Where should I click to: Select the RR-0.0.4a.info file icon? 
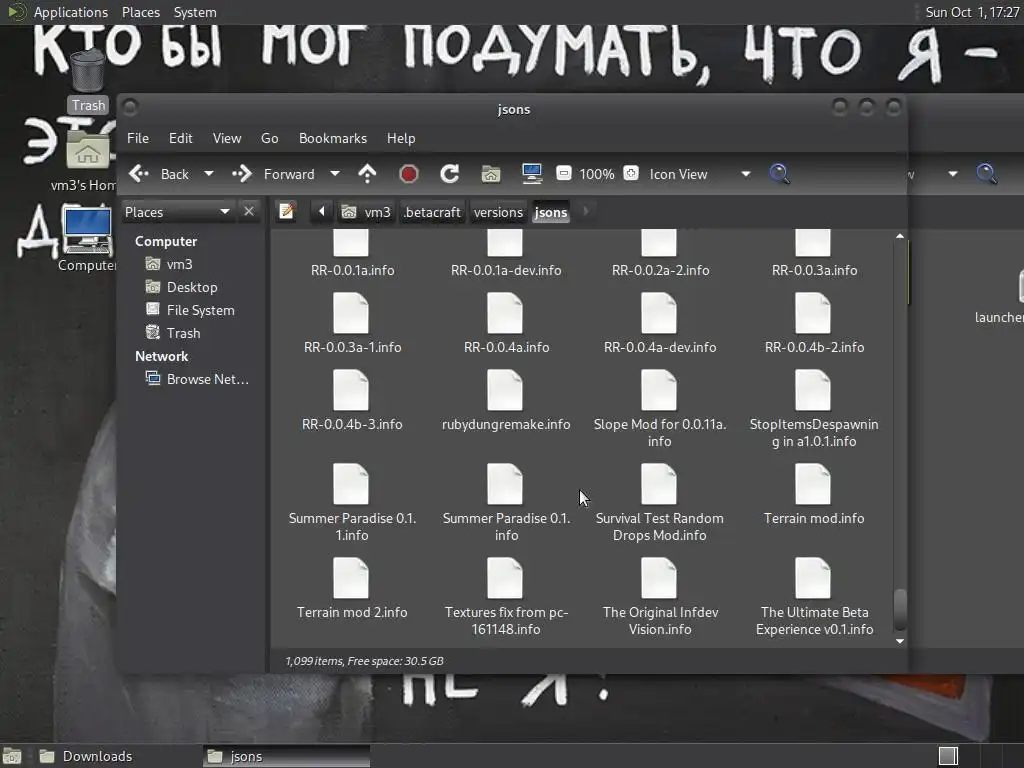coord(505,313)
